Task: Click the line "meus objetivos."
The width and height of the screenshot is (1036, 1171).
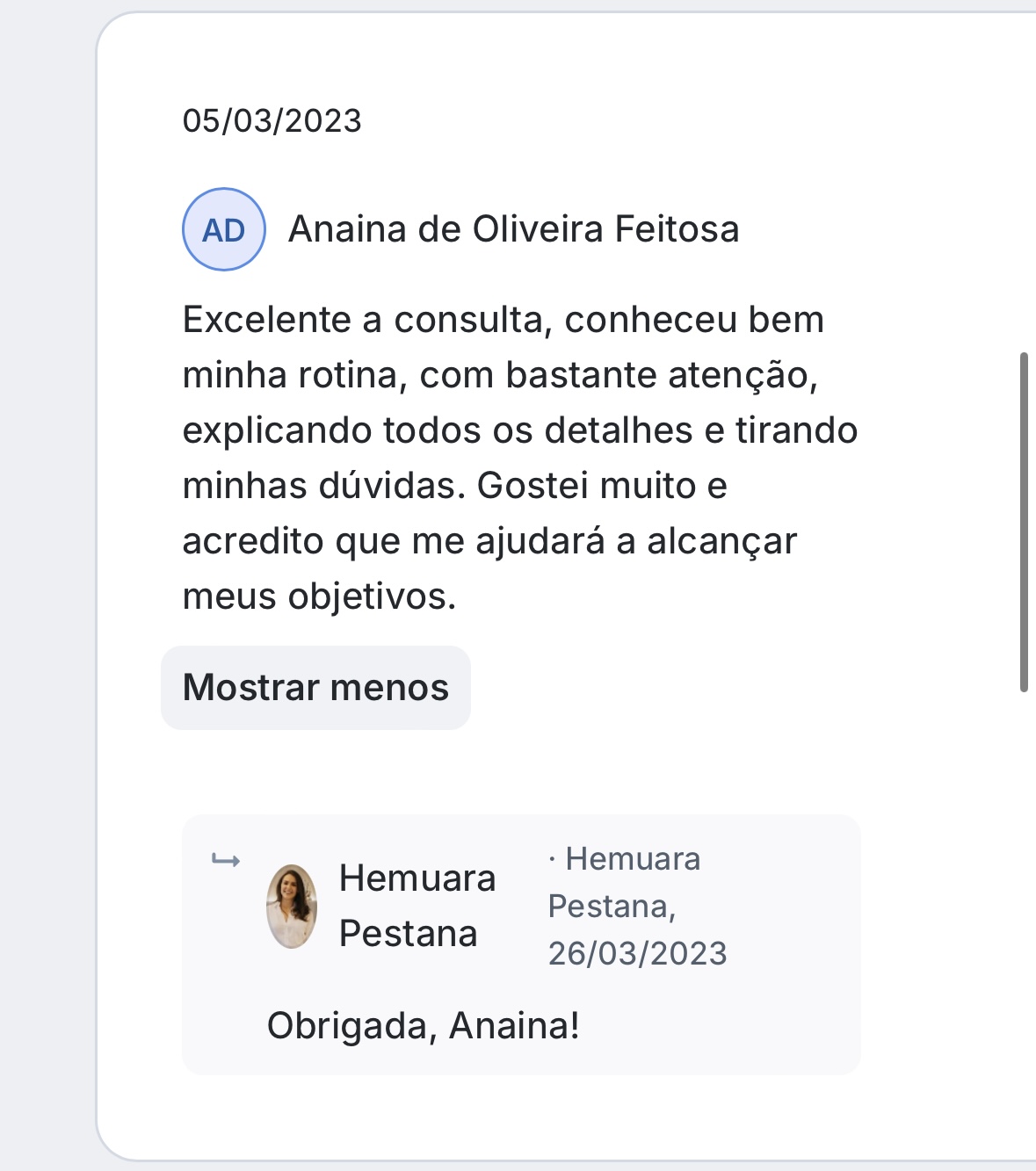Action: pyautogui.click(x=320, y=596)
